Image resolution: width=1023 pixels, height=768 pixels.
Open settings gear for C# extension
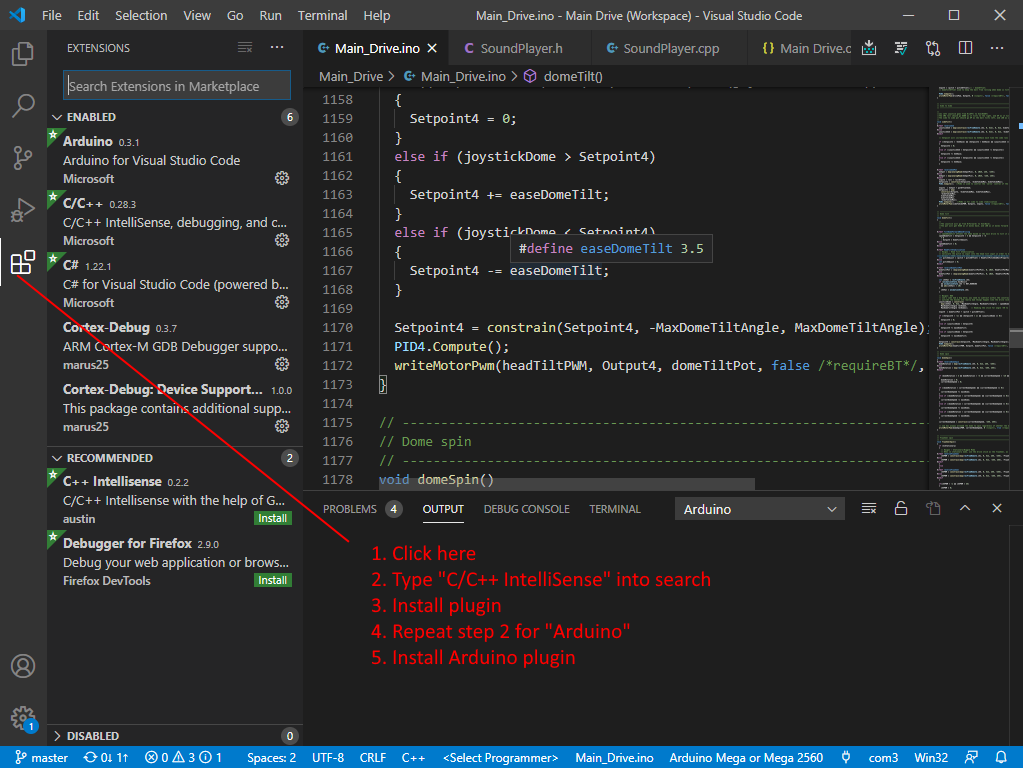[x=282, y=302]
